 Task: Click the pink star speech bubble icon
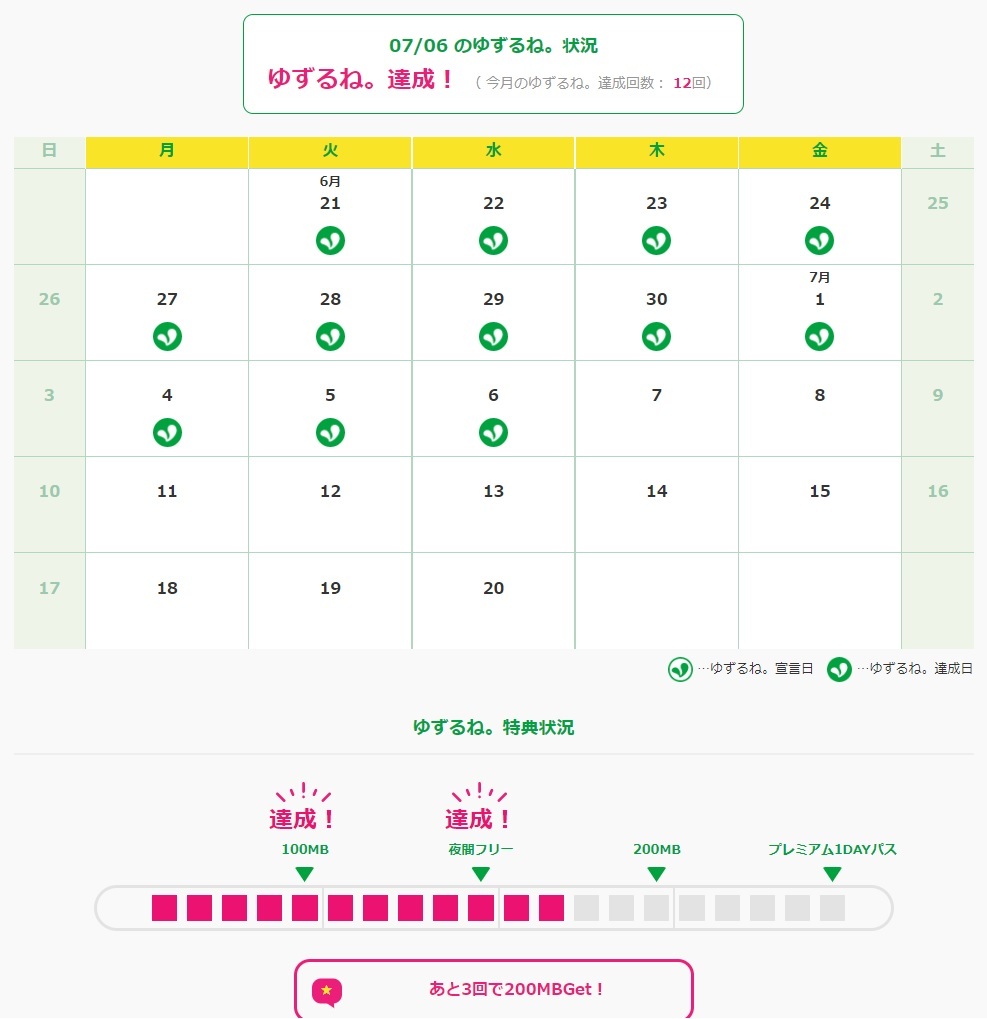(x=326, y=990)
